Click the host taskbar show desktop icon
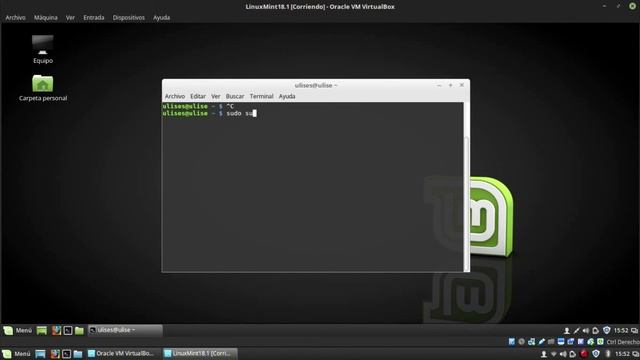 tap(40, 353)
